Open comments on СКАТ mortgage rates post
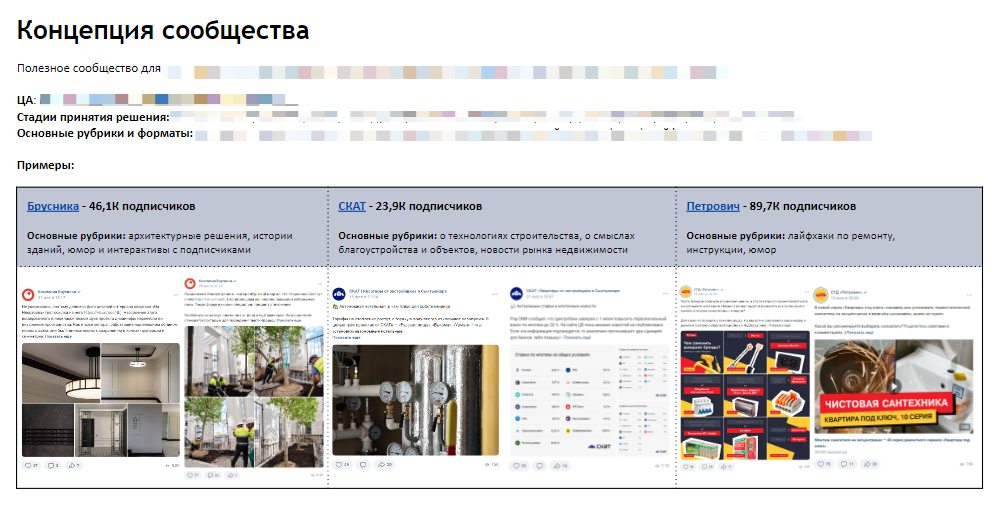 pos(540,466)
